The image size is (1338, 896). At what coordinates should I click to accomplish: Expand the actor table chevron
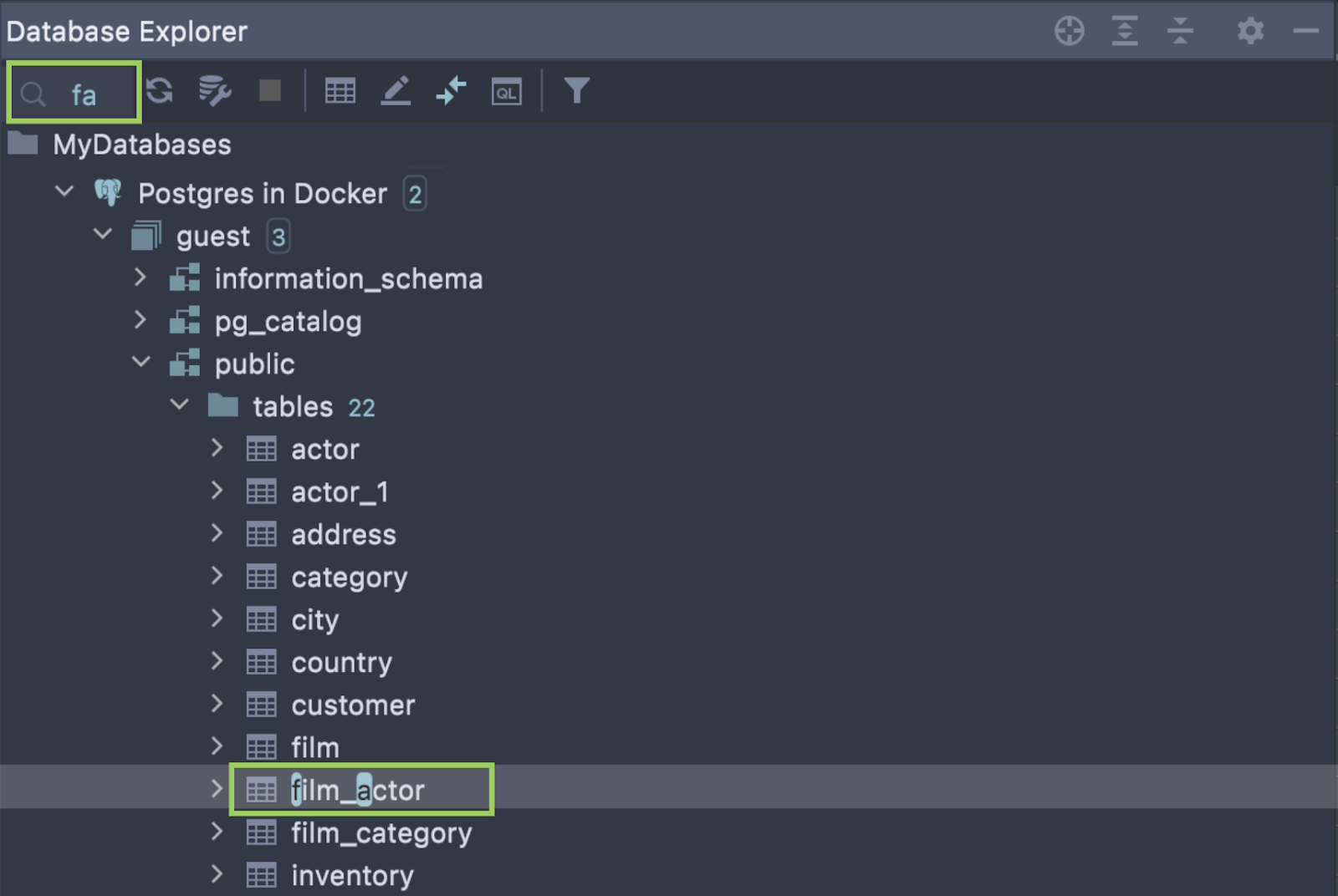click(x=217, y=448)
